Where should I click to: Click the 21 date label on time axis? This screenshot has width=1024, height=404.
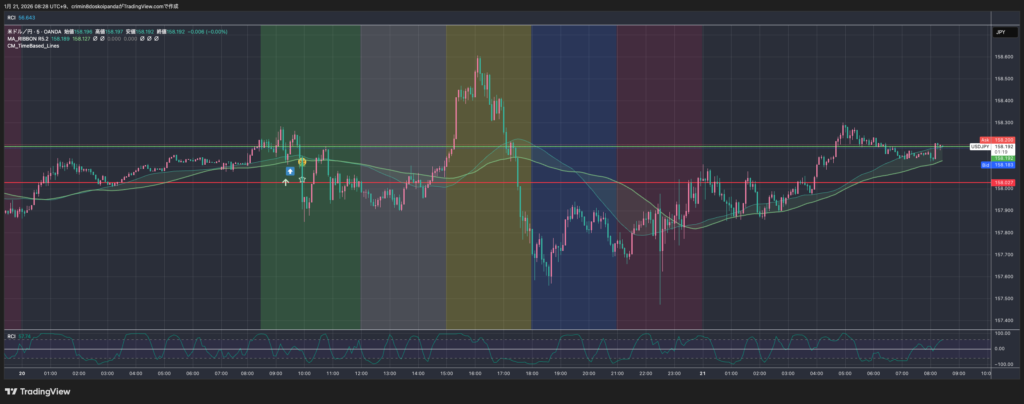[703, 372]
